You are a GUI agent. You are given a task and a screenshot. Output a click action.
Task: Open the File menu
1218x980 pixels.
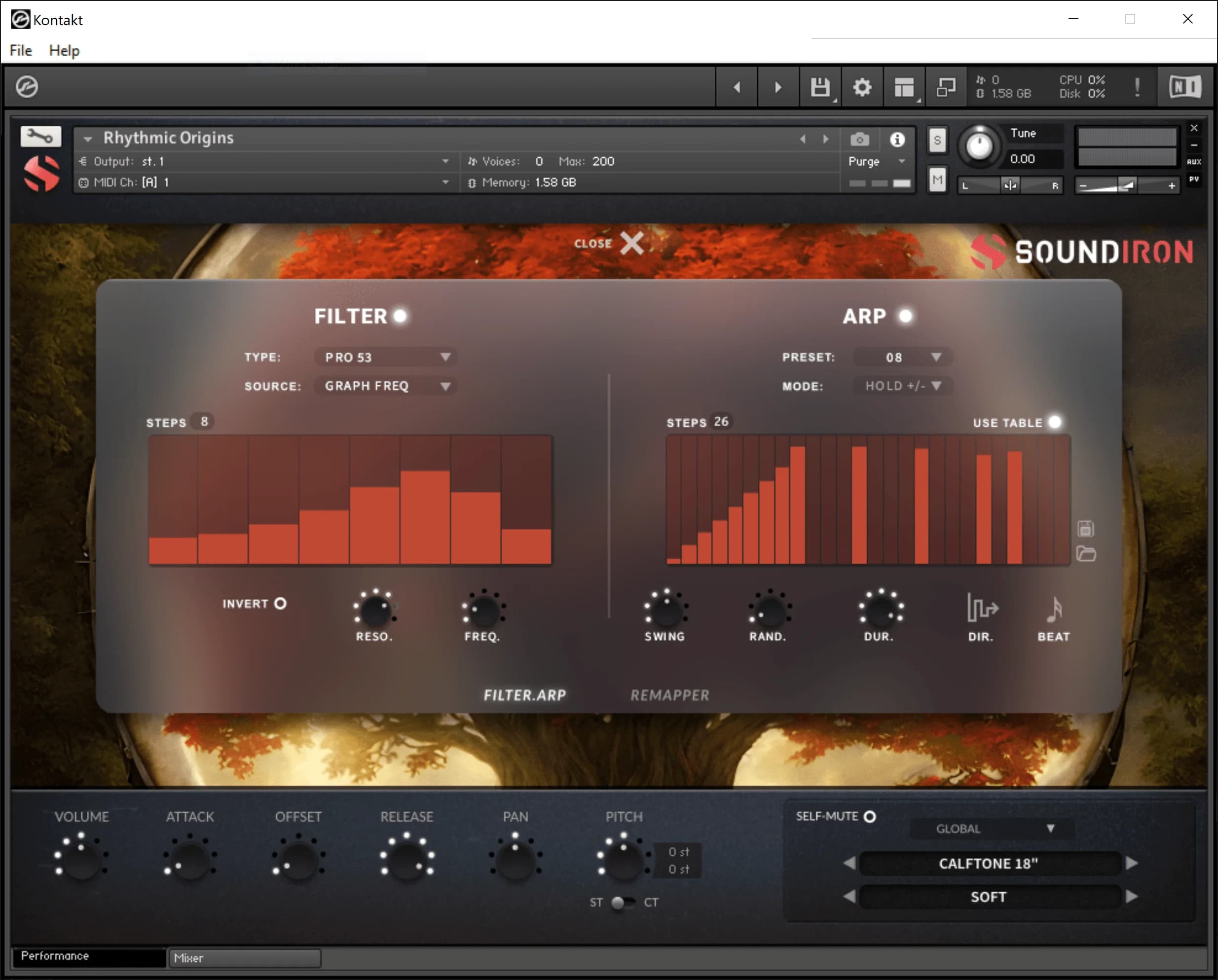pos(21,50)
